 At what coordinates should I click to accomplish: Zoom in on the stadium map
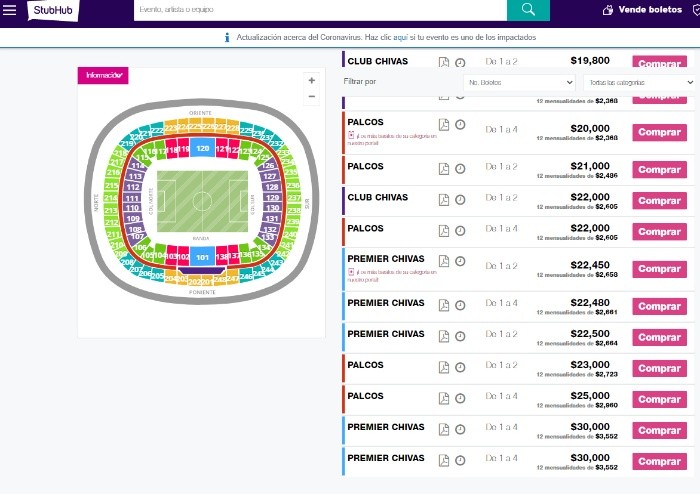coord(311,80)
